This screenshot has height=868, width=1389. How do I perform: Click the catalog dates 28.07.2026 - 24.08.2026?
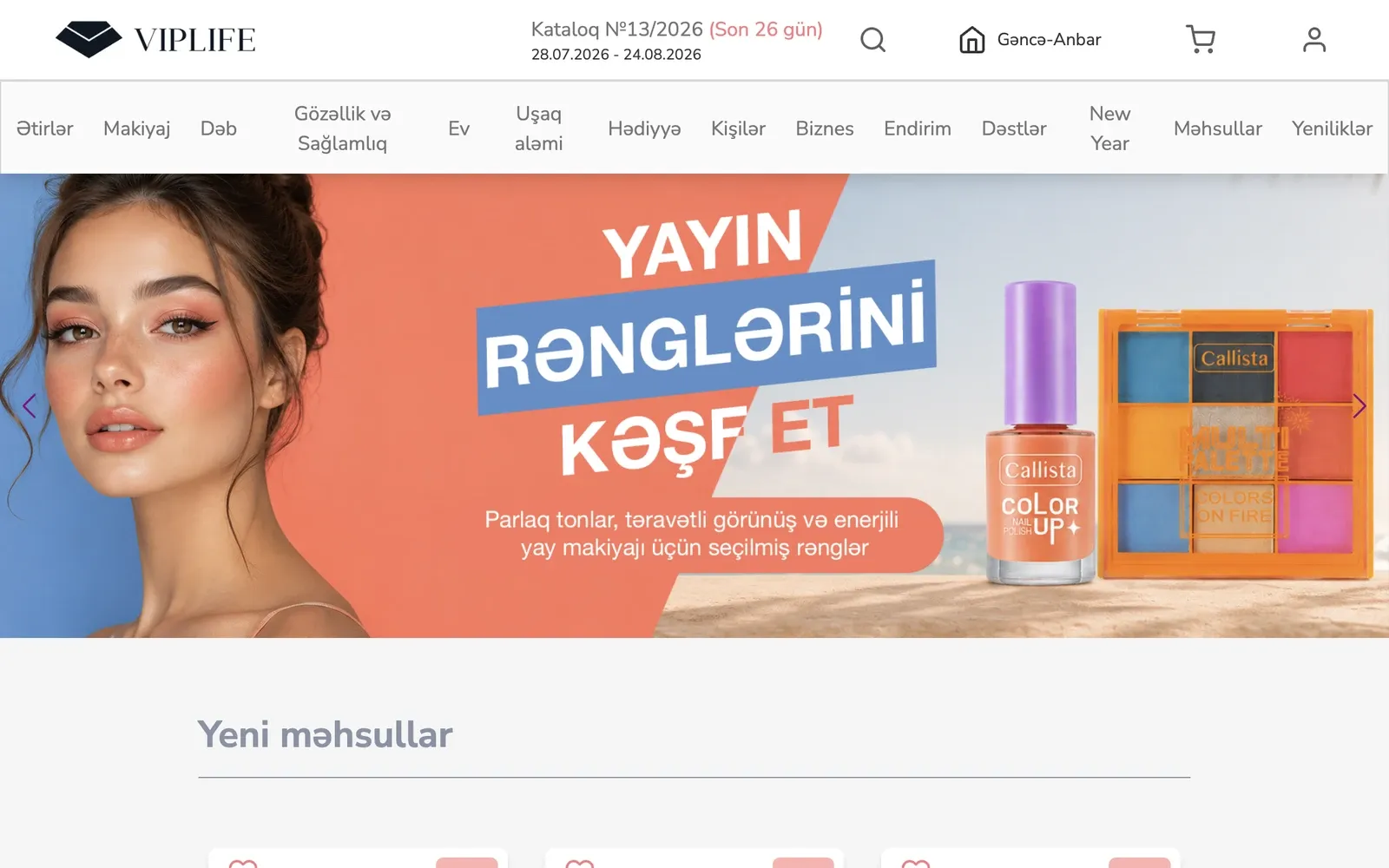pos(616,55)
